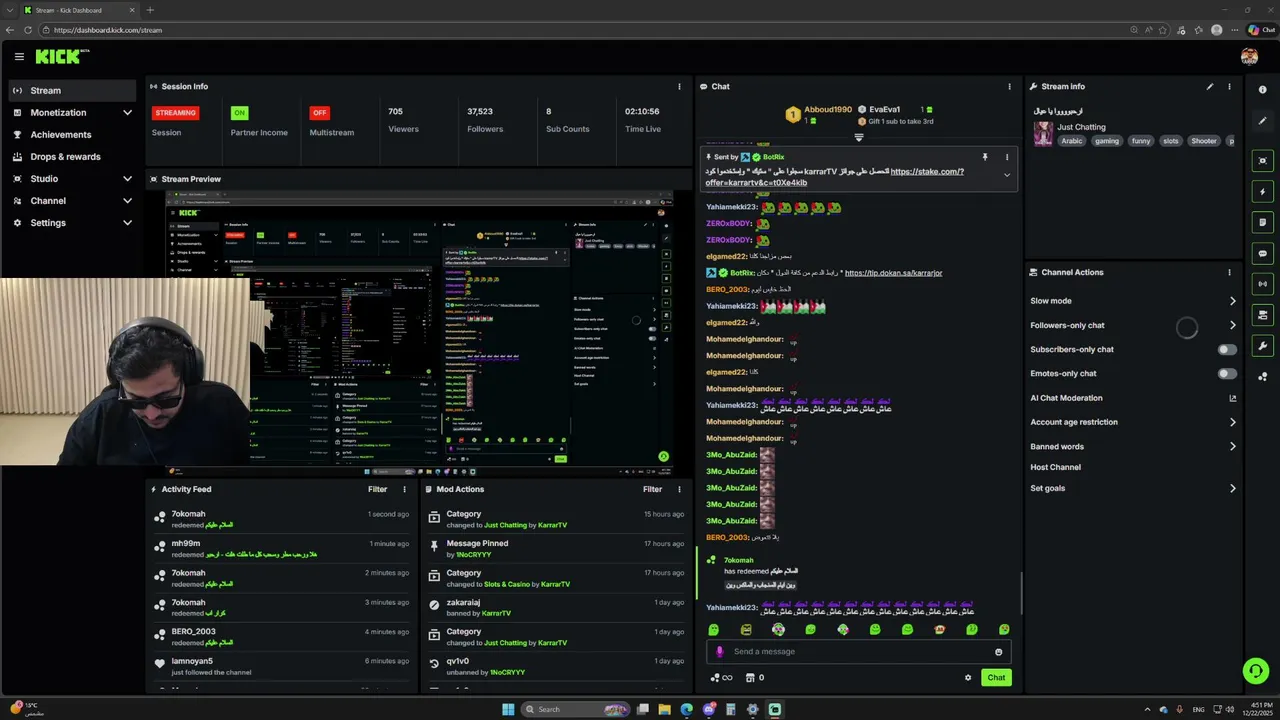1280x720 pixels.
Task: Open File Explorer from taskbar
Action: (x=664, y=710)
